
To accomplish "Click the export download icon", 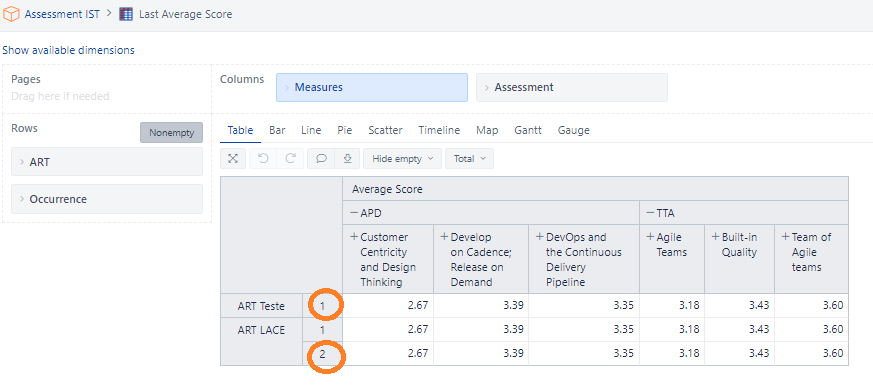I will point(347,159).
